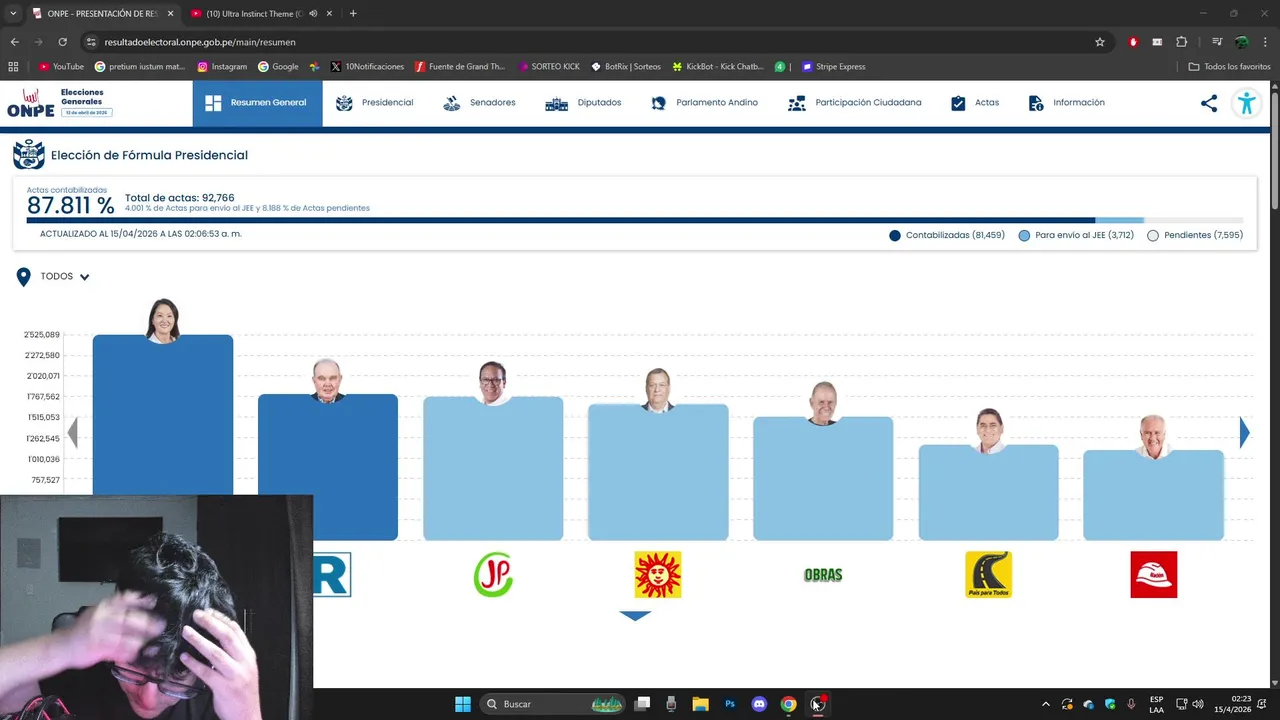
Task: Click the taskbar Buscar search box
Action: click(x=554, y=704)
